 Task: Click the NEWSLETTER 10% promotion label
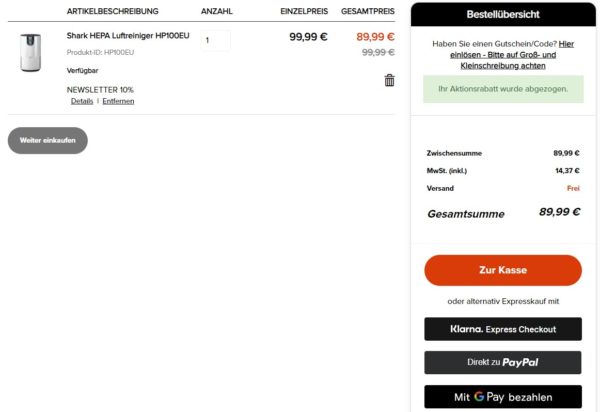click(100, 89)
